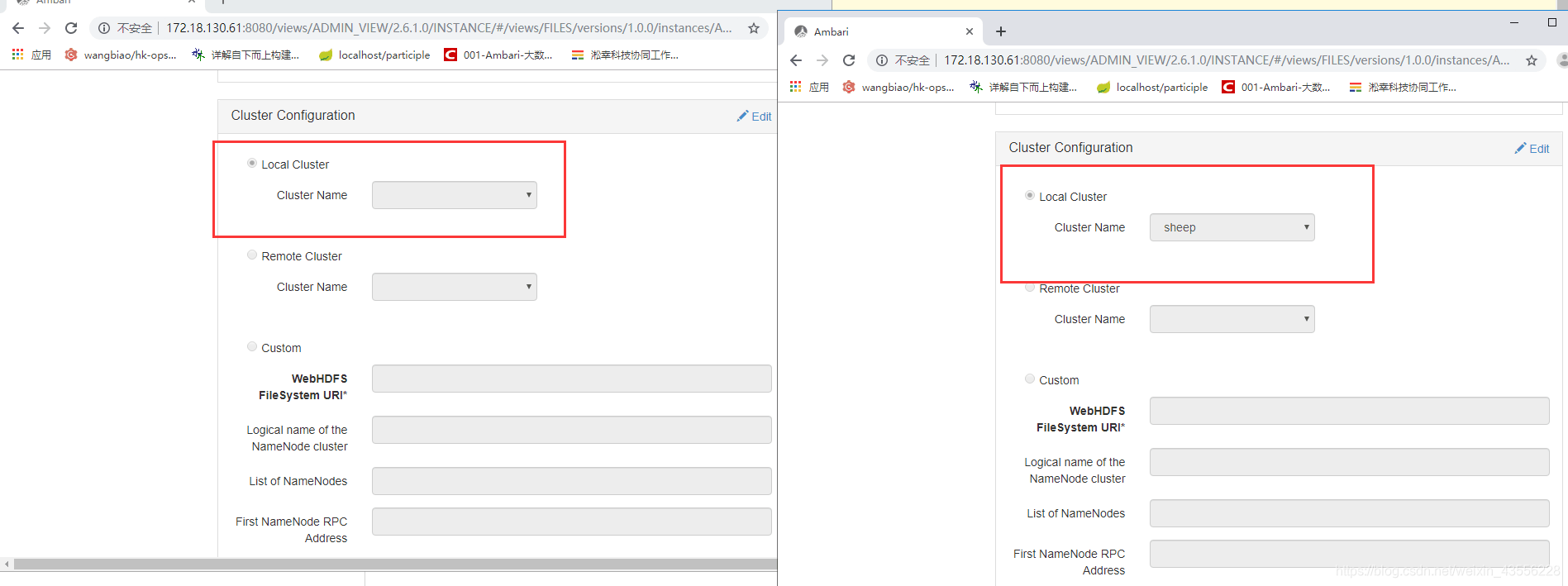Click List of NameNodes field in left window
The image size is (1568, 586).
pos(572,481)
